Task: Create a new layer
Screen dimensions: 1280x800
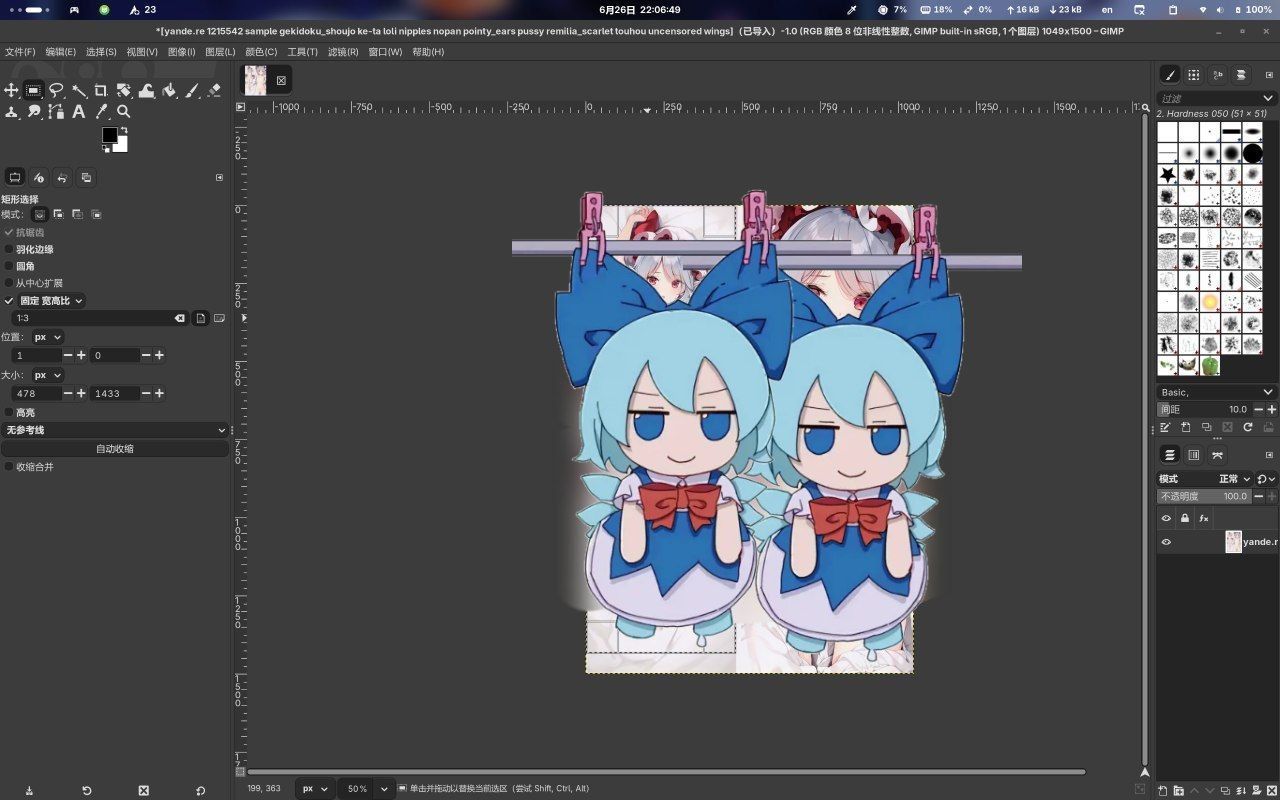Action: click(1164, 791)
